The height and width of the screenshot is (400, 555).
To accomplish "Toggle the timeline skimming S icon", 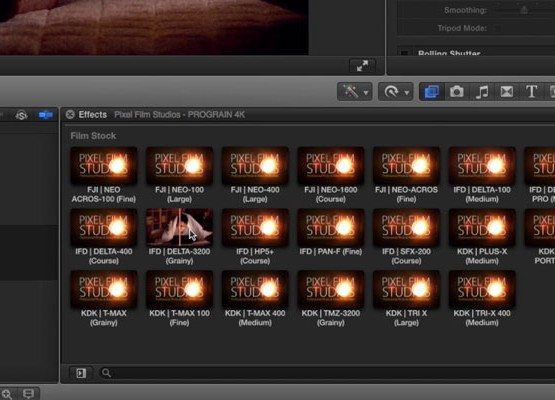I will (22, 115).
